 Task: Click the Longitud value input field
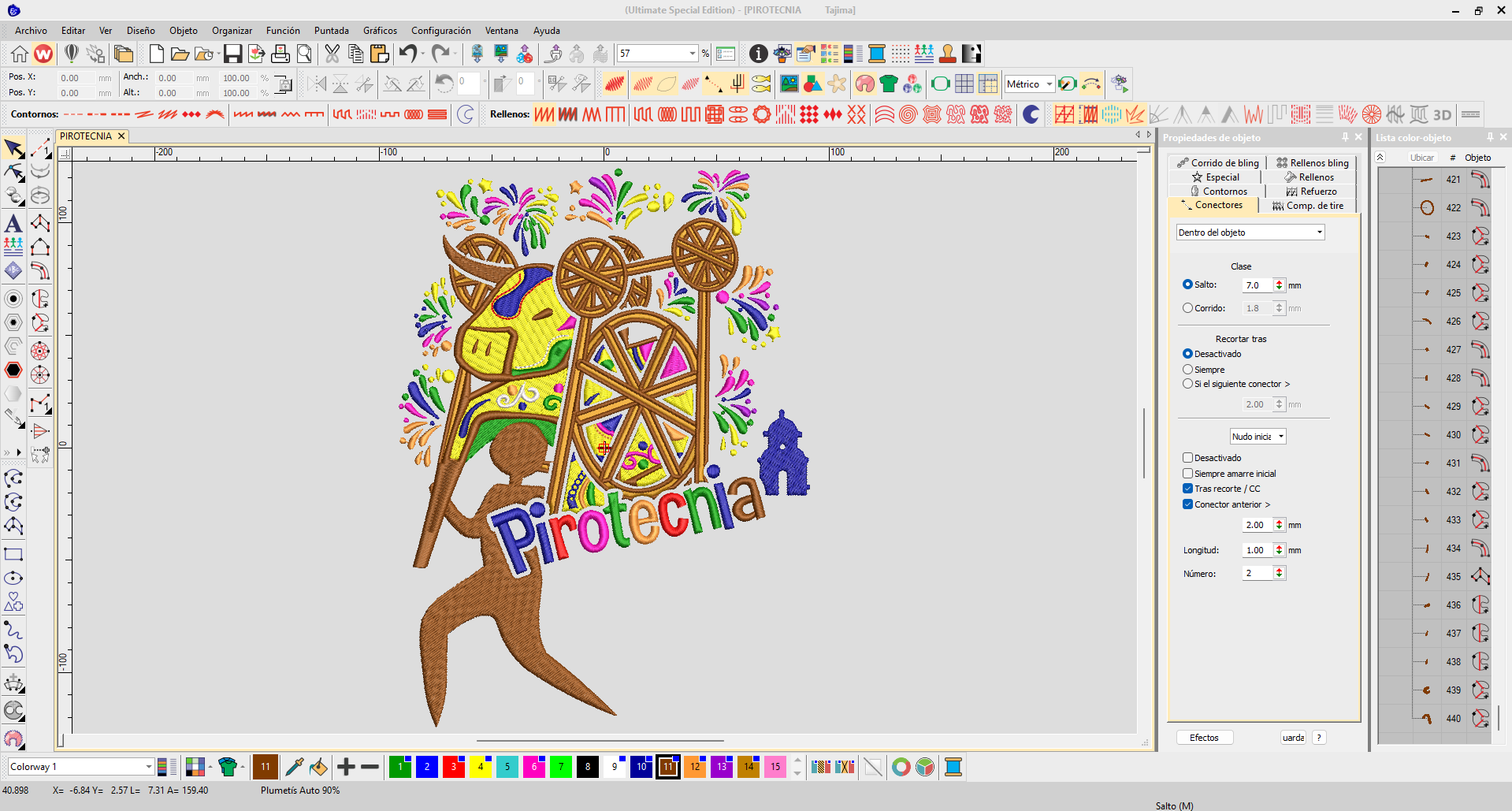pyautogui.click(x=1258, y=550)
